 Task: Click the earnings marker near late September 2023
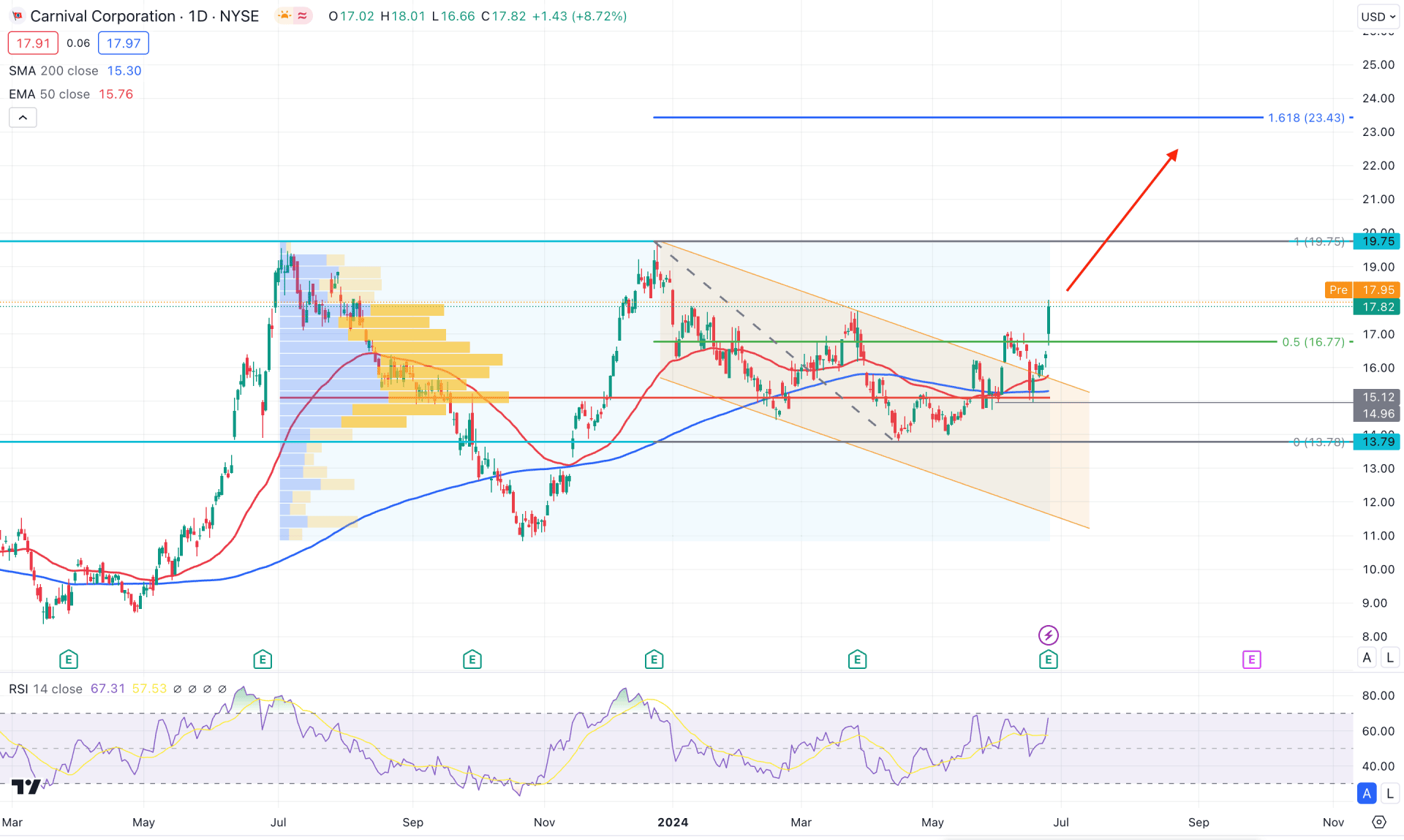472,660
